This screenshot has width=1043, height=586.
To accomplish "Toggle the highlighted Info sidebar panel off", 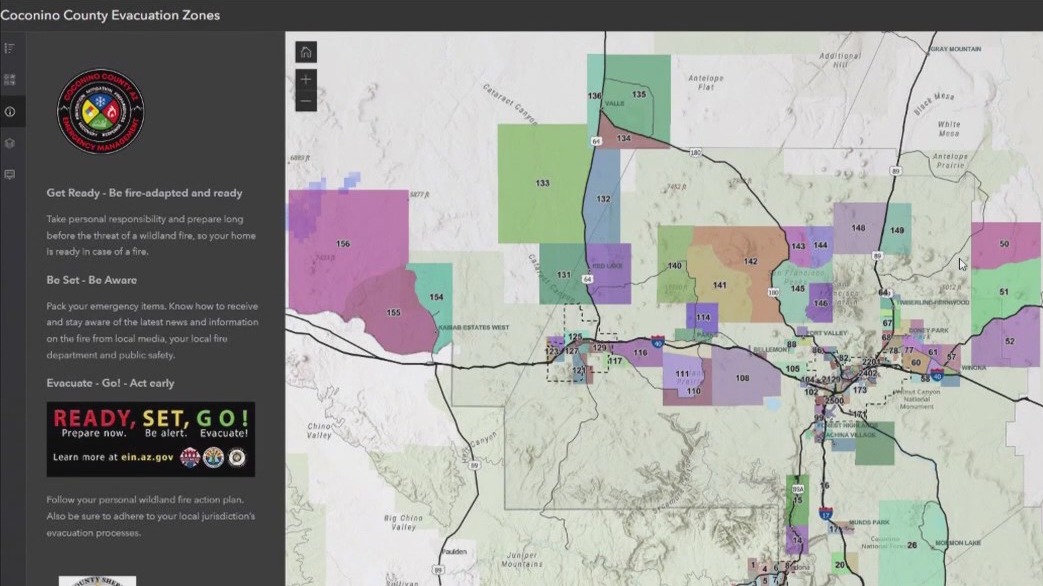I will (x=10, y=111).
